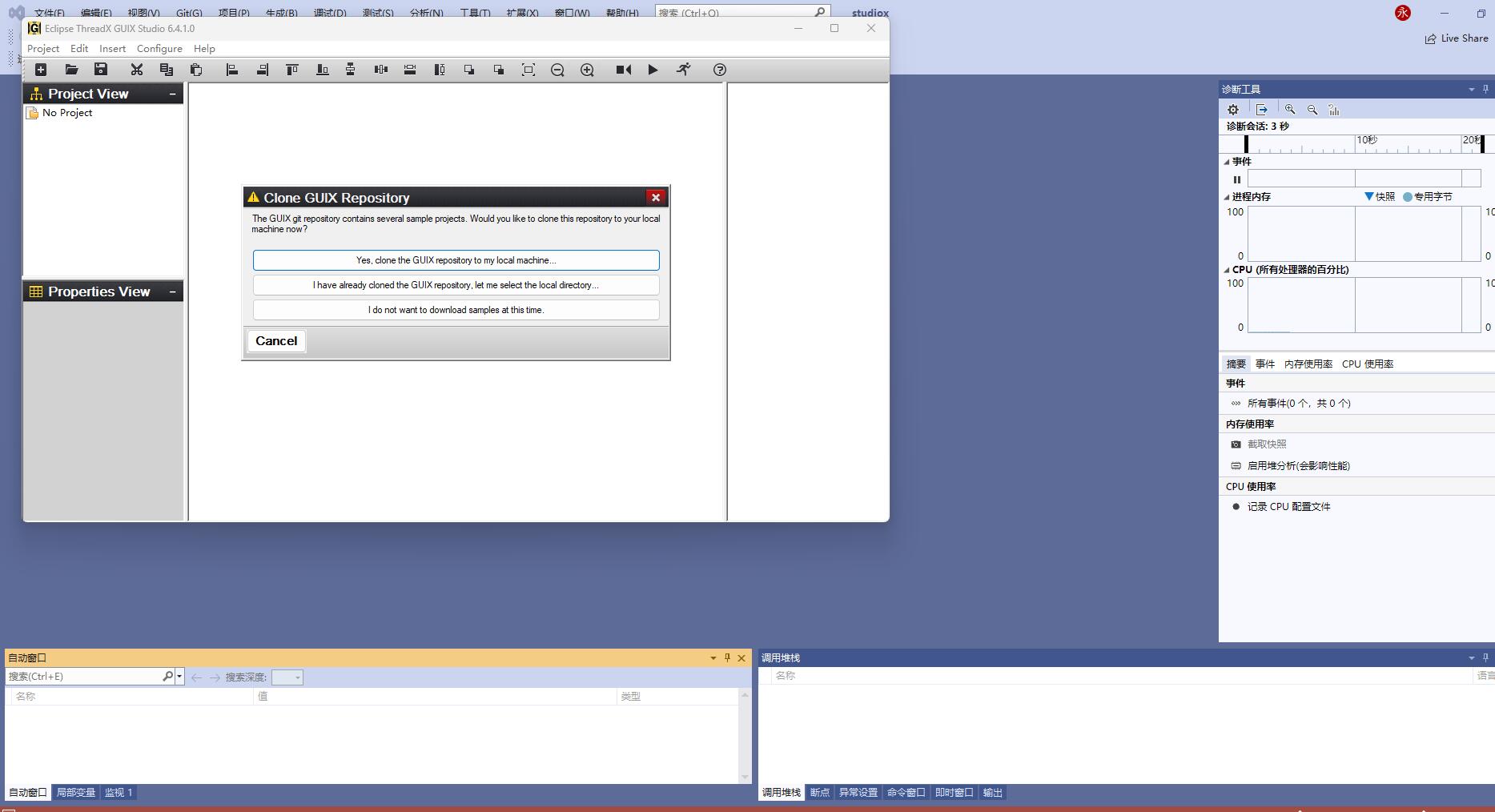Open 诊断工具 panel options dropdown arrow
The width and height of the screenshot is (1495, 812).
point(1471,90)
